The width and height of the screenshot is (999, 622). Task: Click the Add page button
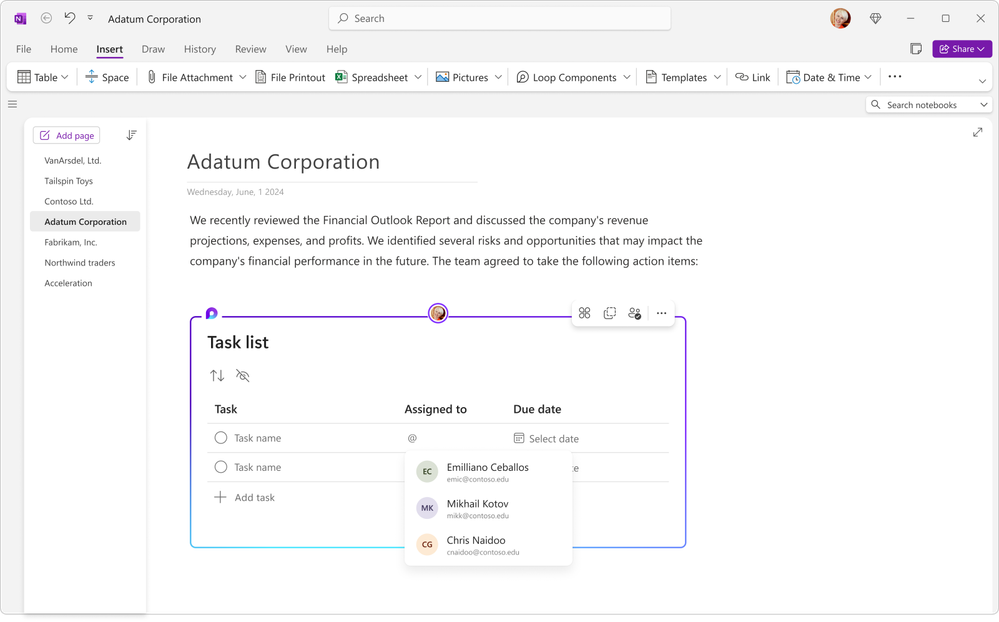[67, 135]
